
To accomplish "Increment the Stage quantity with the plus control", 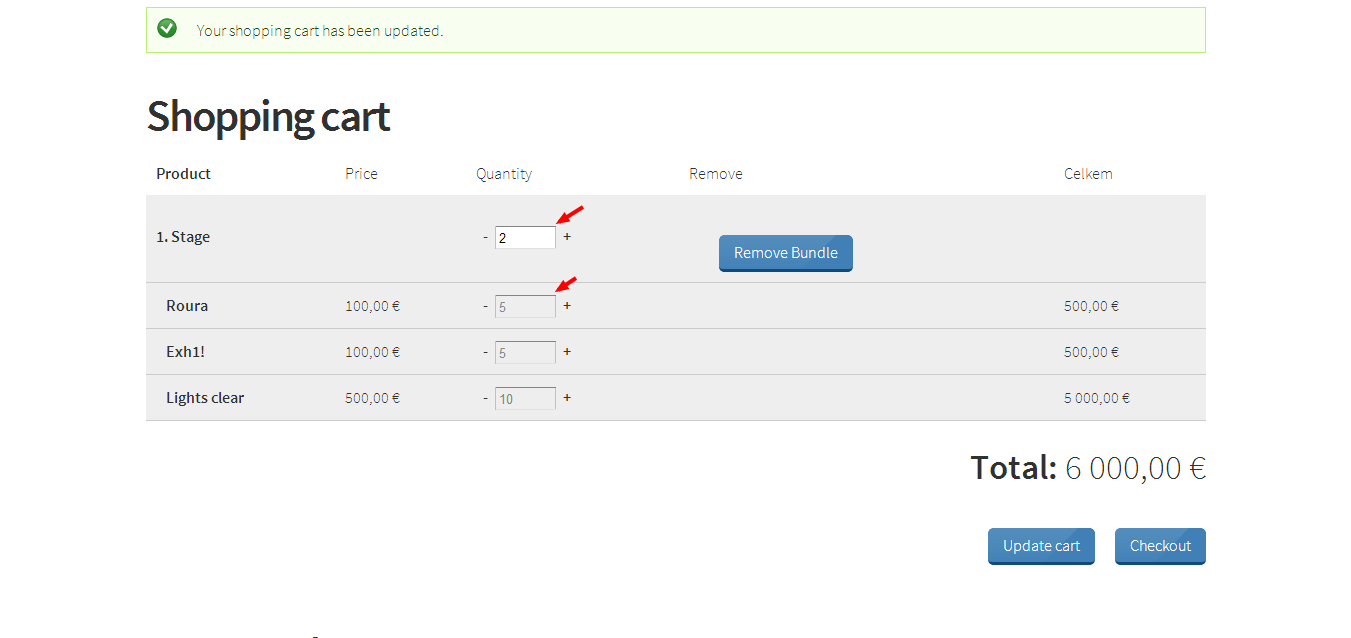I will (x=567, y=237).
